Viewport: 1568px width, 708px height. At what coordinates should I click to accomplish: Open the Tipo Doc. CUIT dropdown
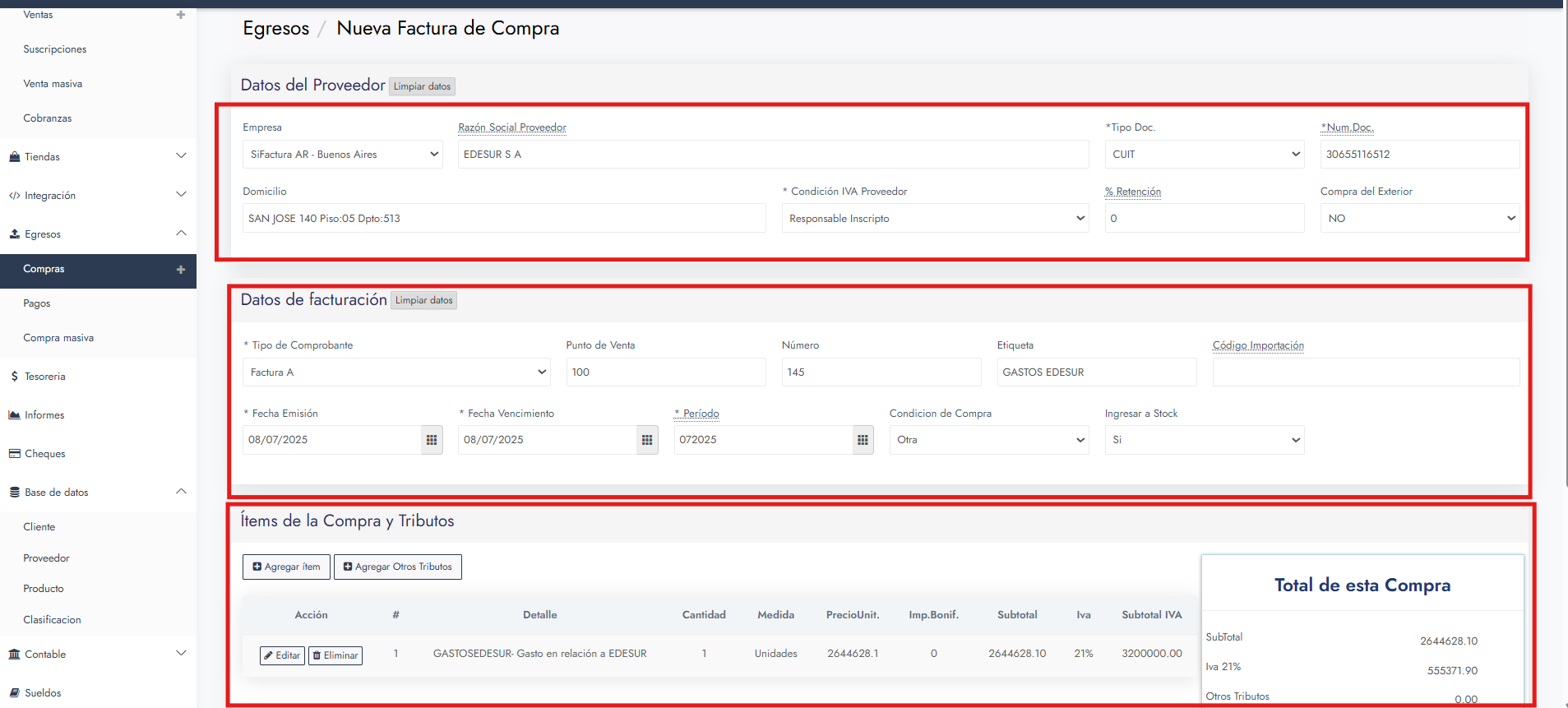[1205, 155]
